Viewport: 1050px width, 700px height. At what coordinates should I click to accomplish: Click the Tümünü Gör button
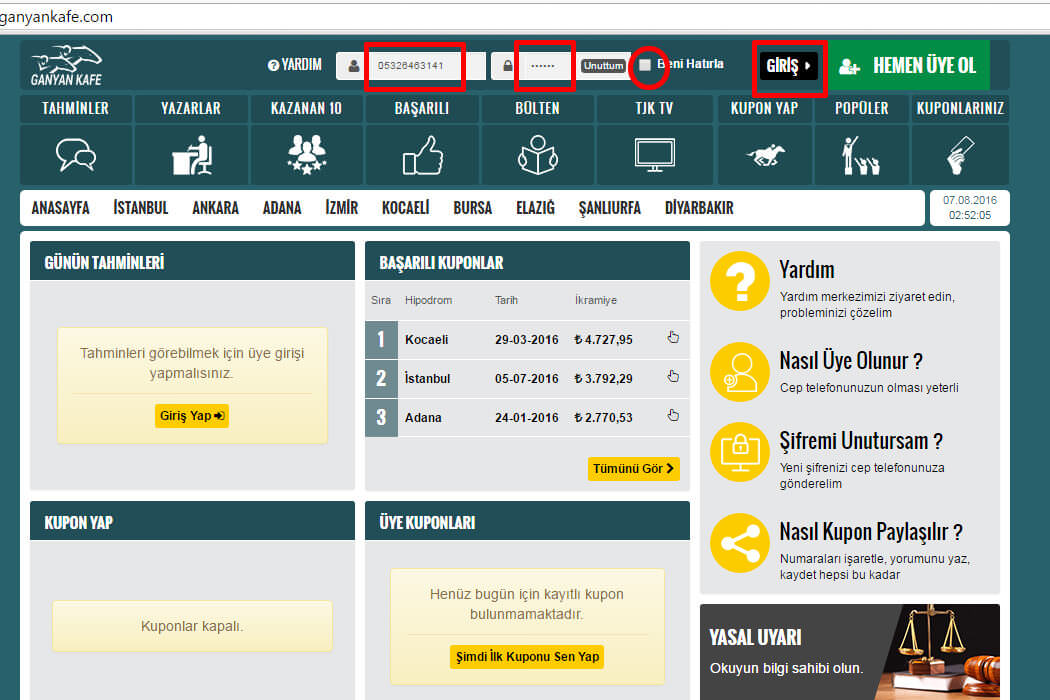pos(633,469)
